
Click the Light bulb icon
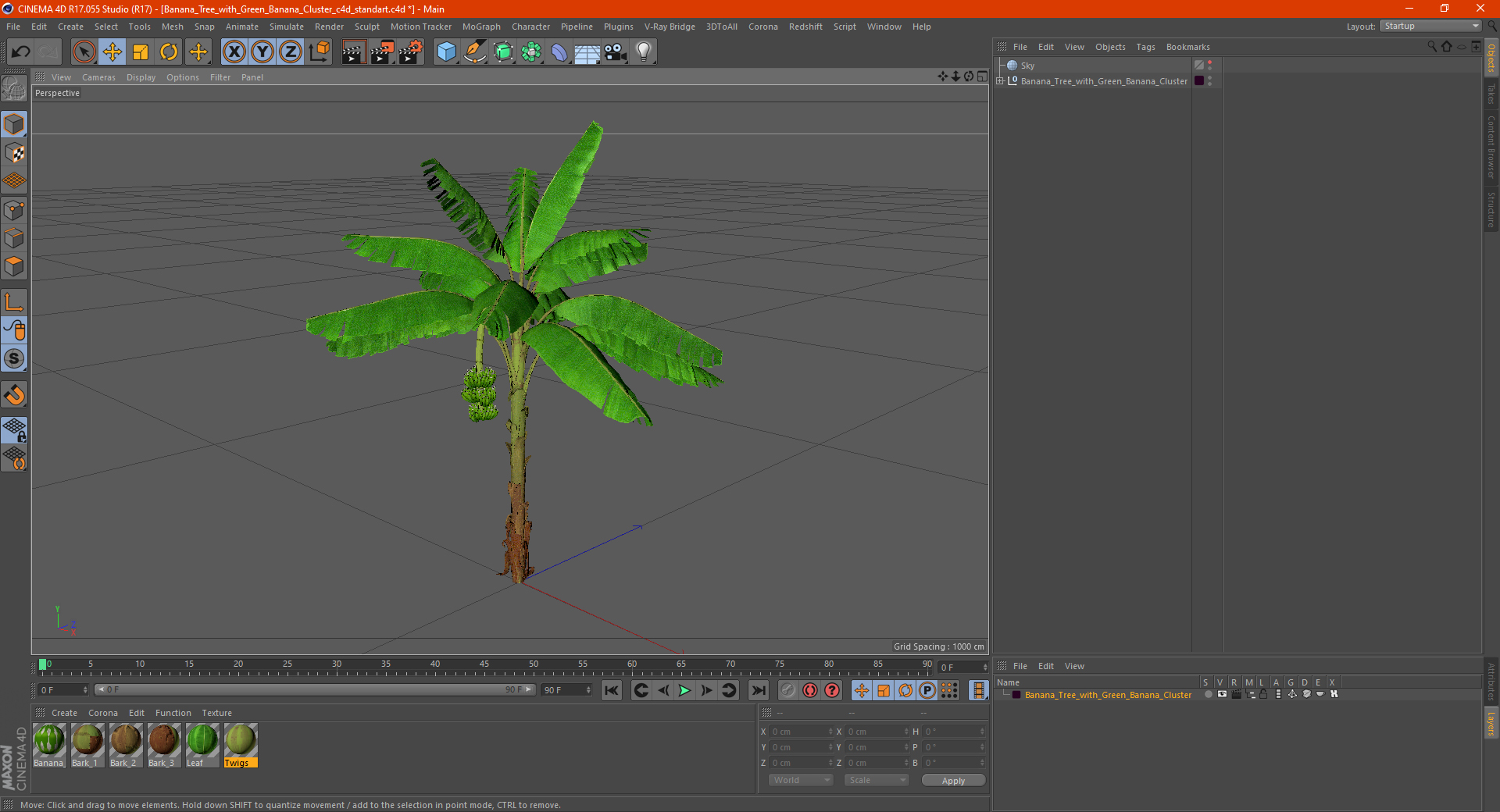pyautogui.click(x=643, y=52)
